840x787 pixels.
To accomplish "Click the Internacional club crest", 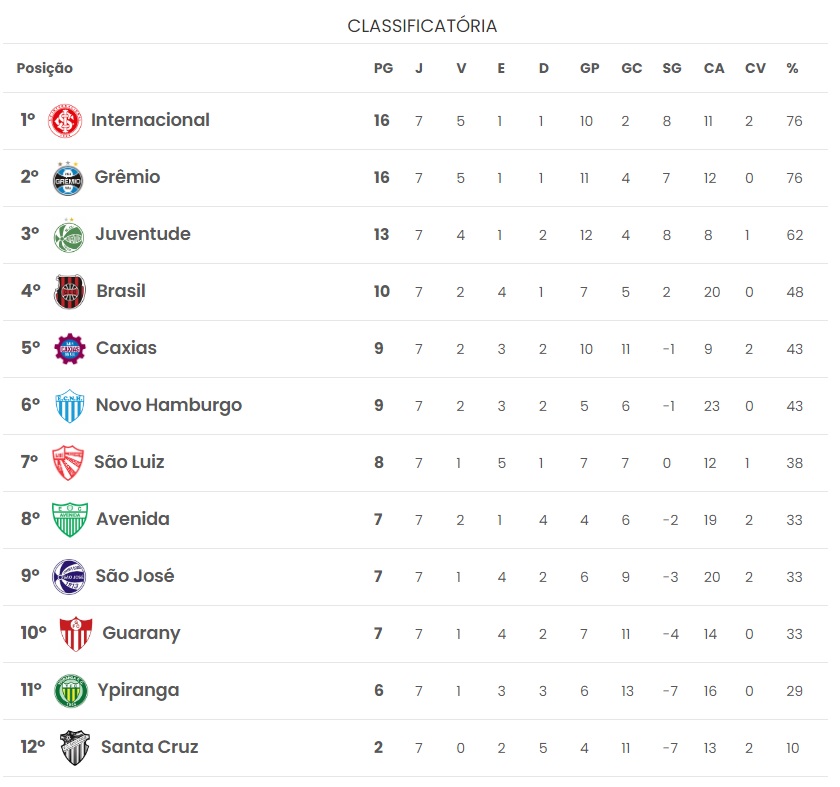I will coord(65,121).
